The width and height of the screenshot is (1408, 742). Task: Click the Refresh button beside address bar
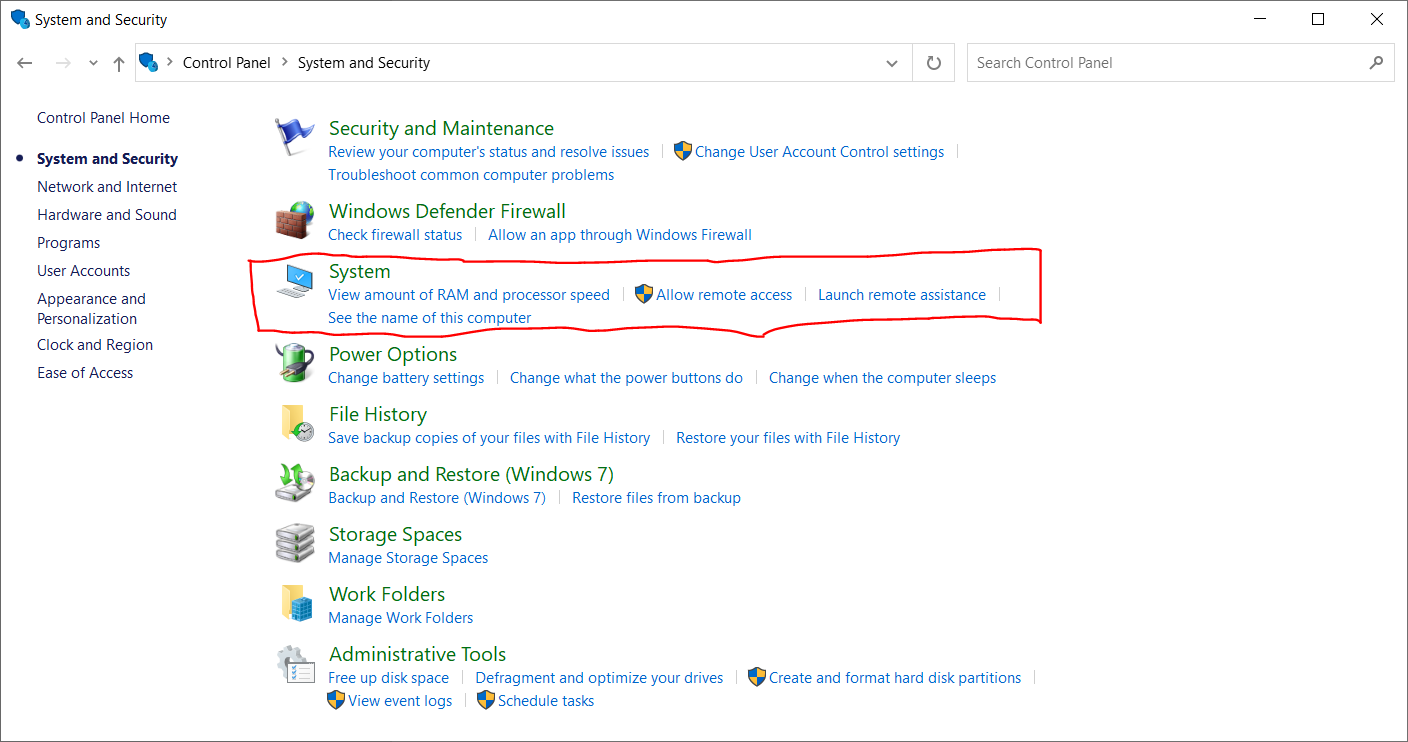click(x=934, y=63)
